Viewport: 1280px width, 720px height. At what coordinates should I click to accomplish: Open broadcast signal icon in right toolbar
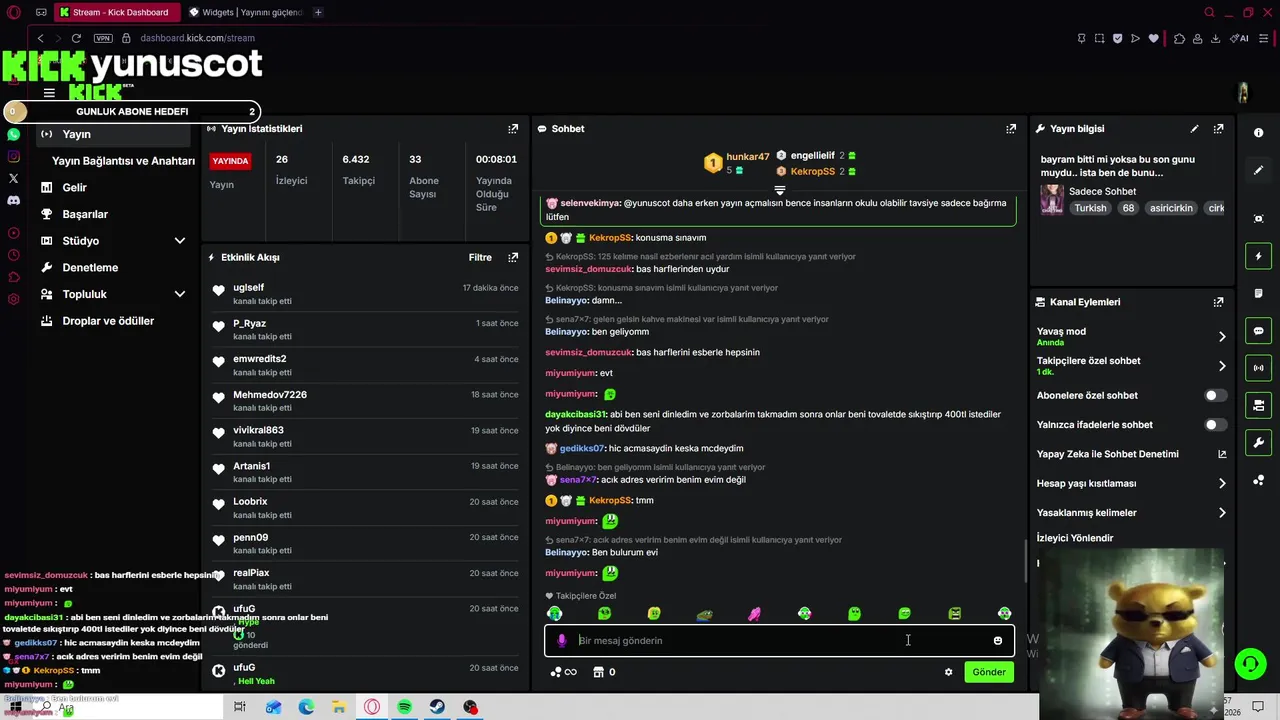(1258, 368)
